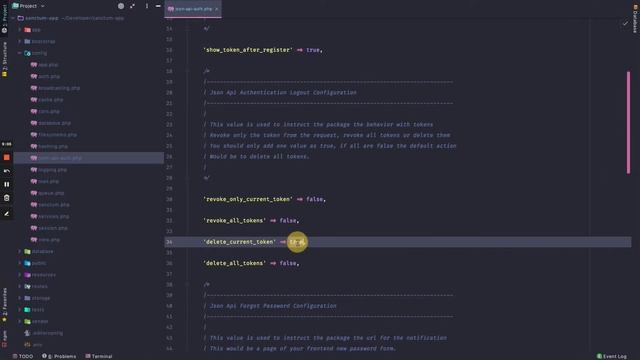
Task: Open auth.php in the config folder
Action: tap(49, 76)
